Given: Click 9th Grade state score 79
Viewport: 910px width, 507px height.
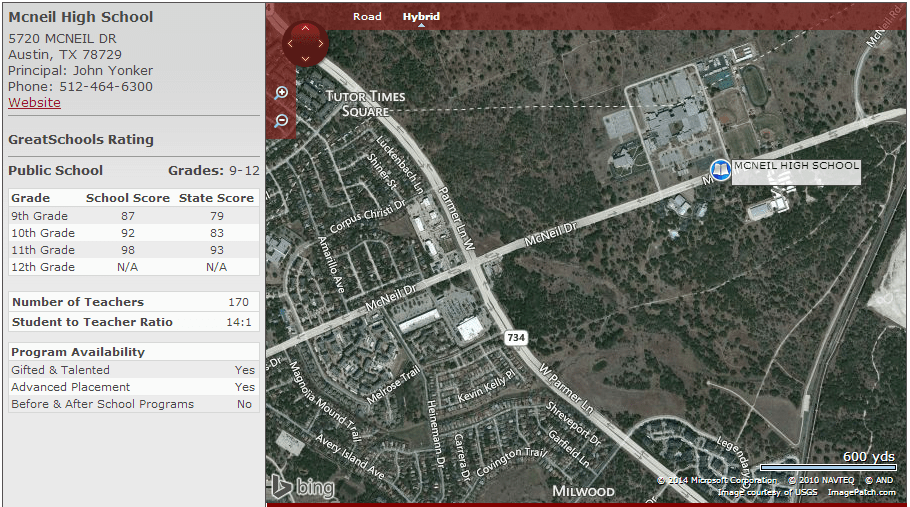Looking at the screenshot, I should click(216, 216).
